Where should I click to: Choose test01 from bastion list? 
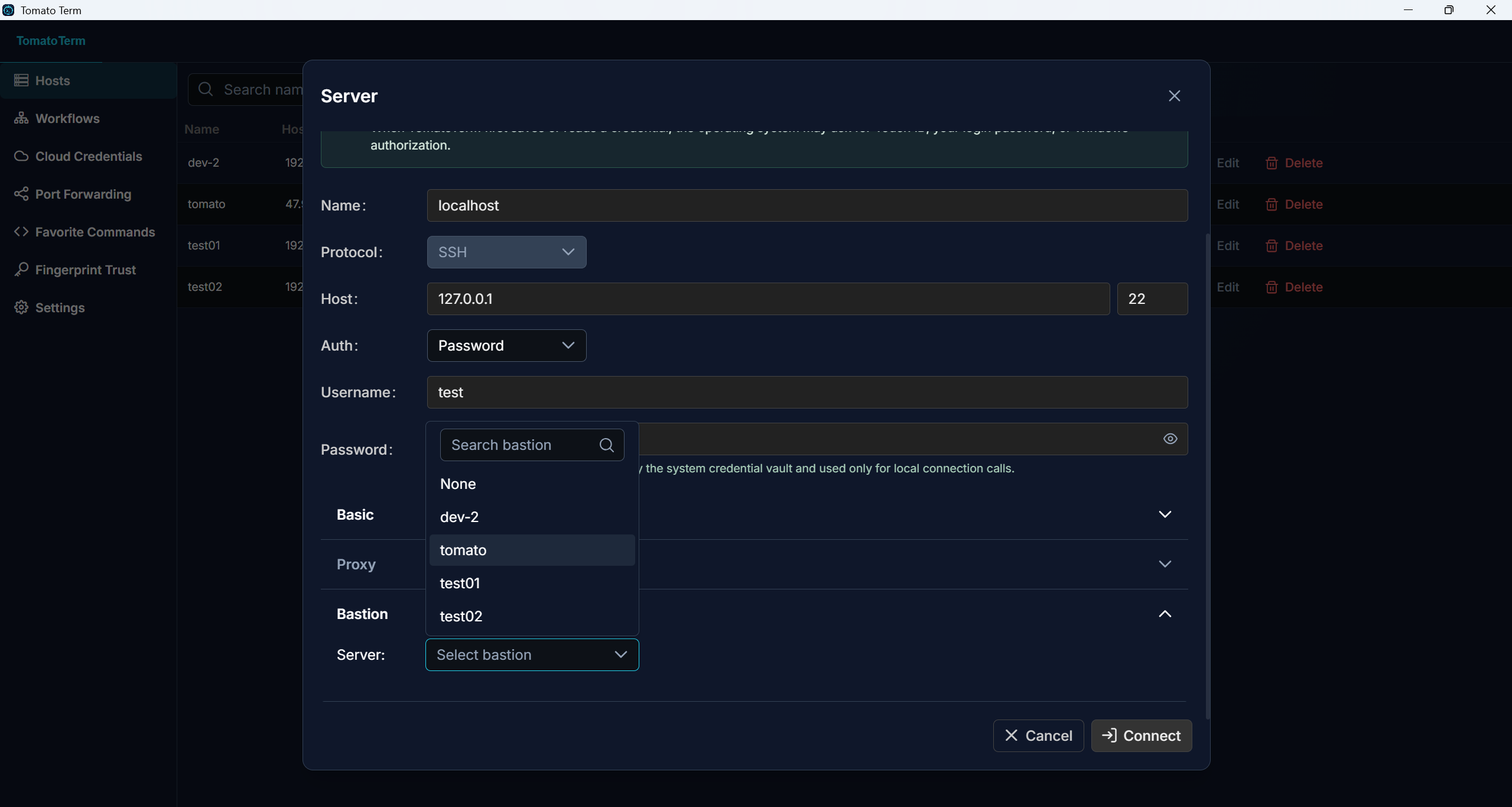coord(532,583)
